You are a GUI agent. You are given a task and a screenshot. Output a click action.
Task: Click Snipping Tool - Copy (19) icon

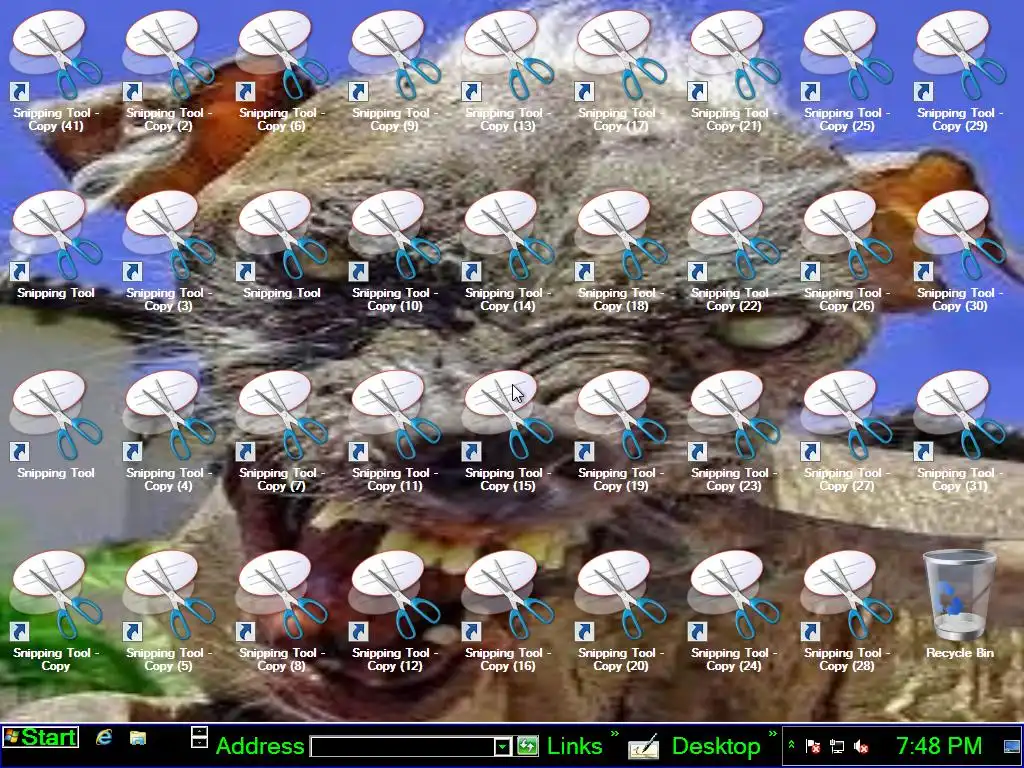[620, 431]
